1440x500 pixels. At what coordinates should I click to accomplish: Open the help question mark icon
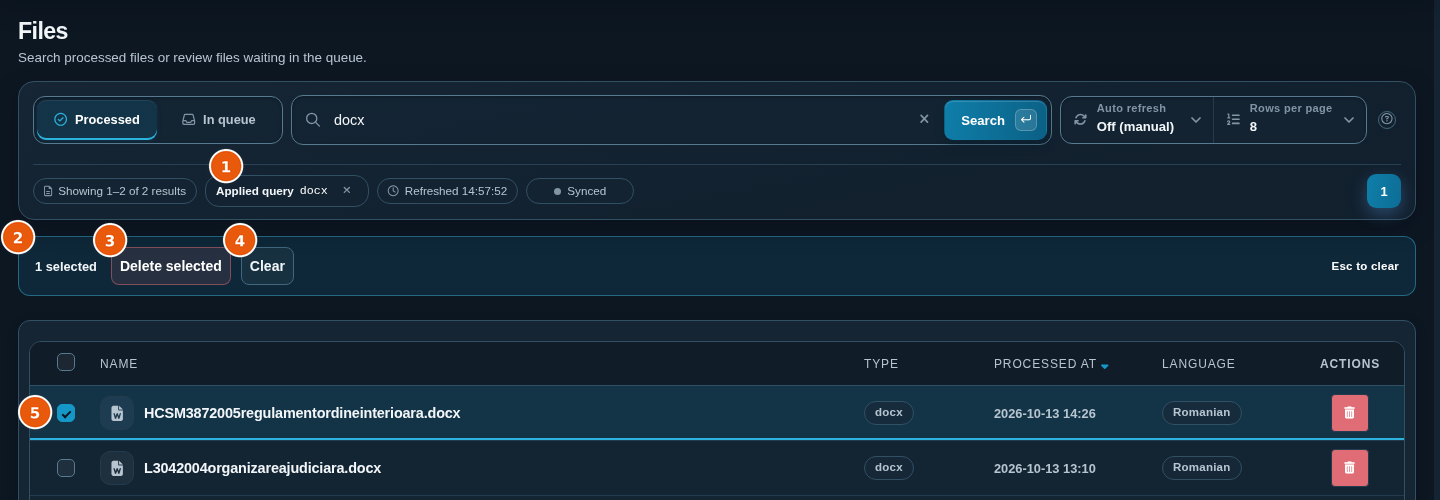(1387, 119)
